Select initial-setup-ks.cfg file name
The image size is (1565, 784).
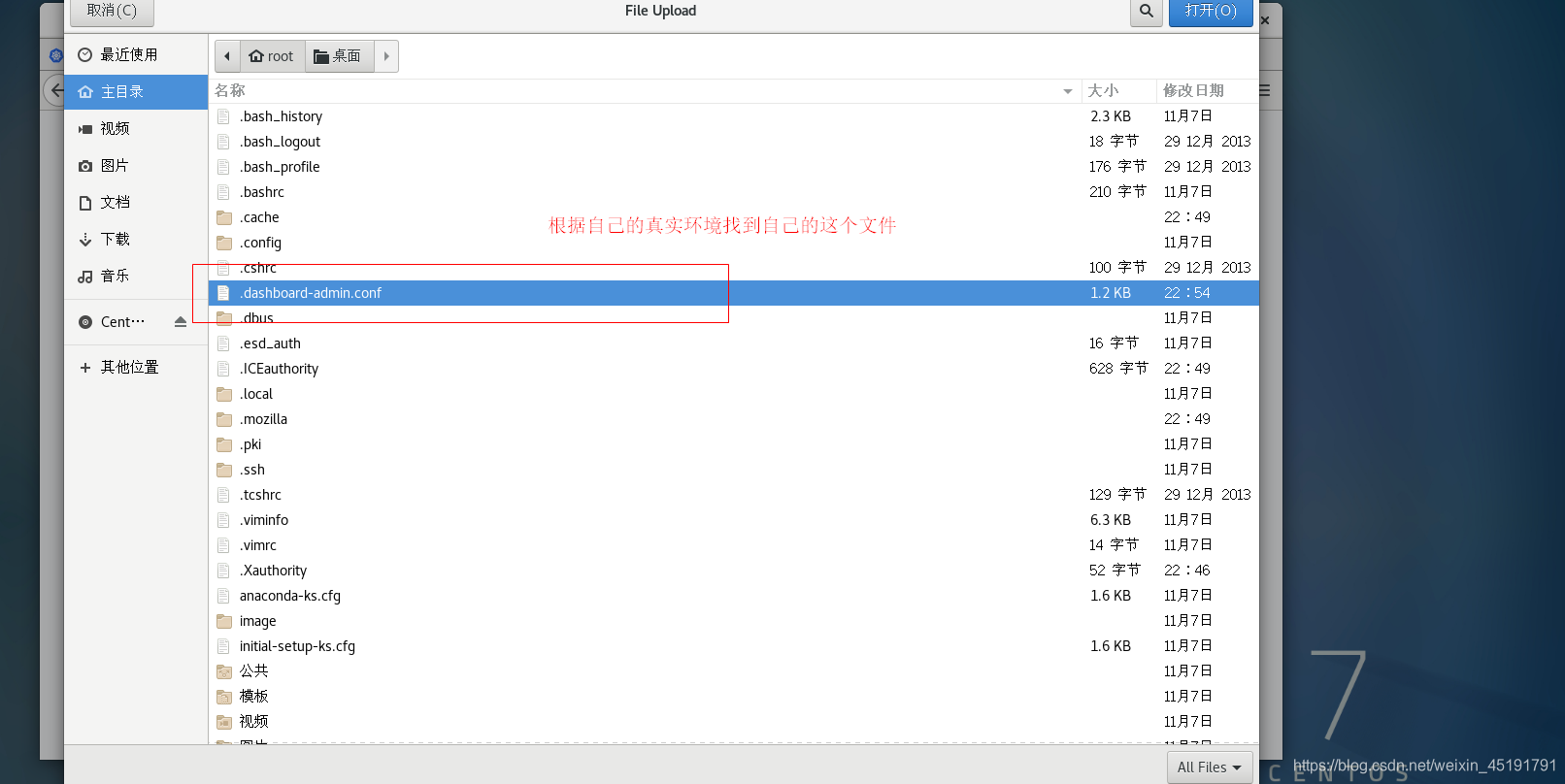(x=297, y=646)
